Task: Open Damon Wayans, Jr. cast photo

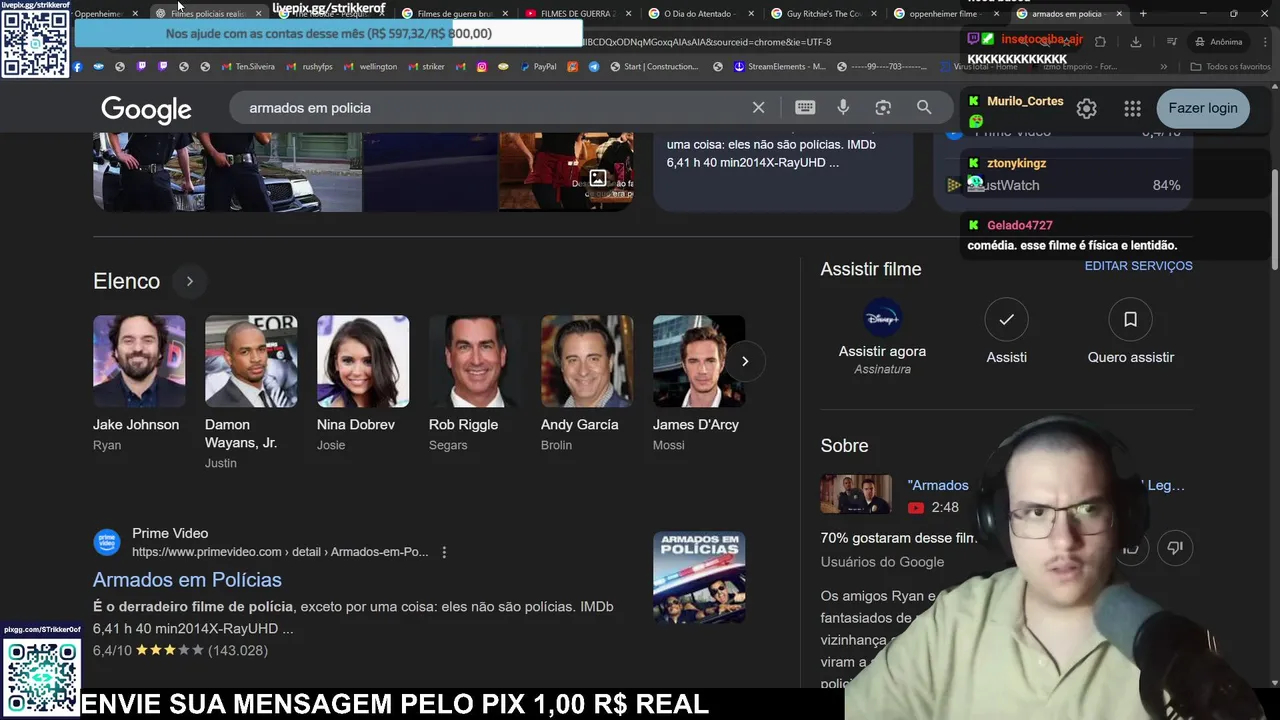Action: point(251,361)
